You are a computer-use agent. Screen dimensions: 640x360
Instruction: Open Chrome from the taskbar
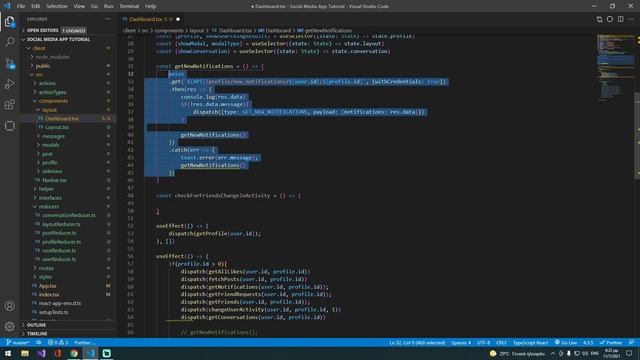point(74,353)
